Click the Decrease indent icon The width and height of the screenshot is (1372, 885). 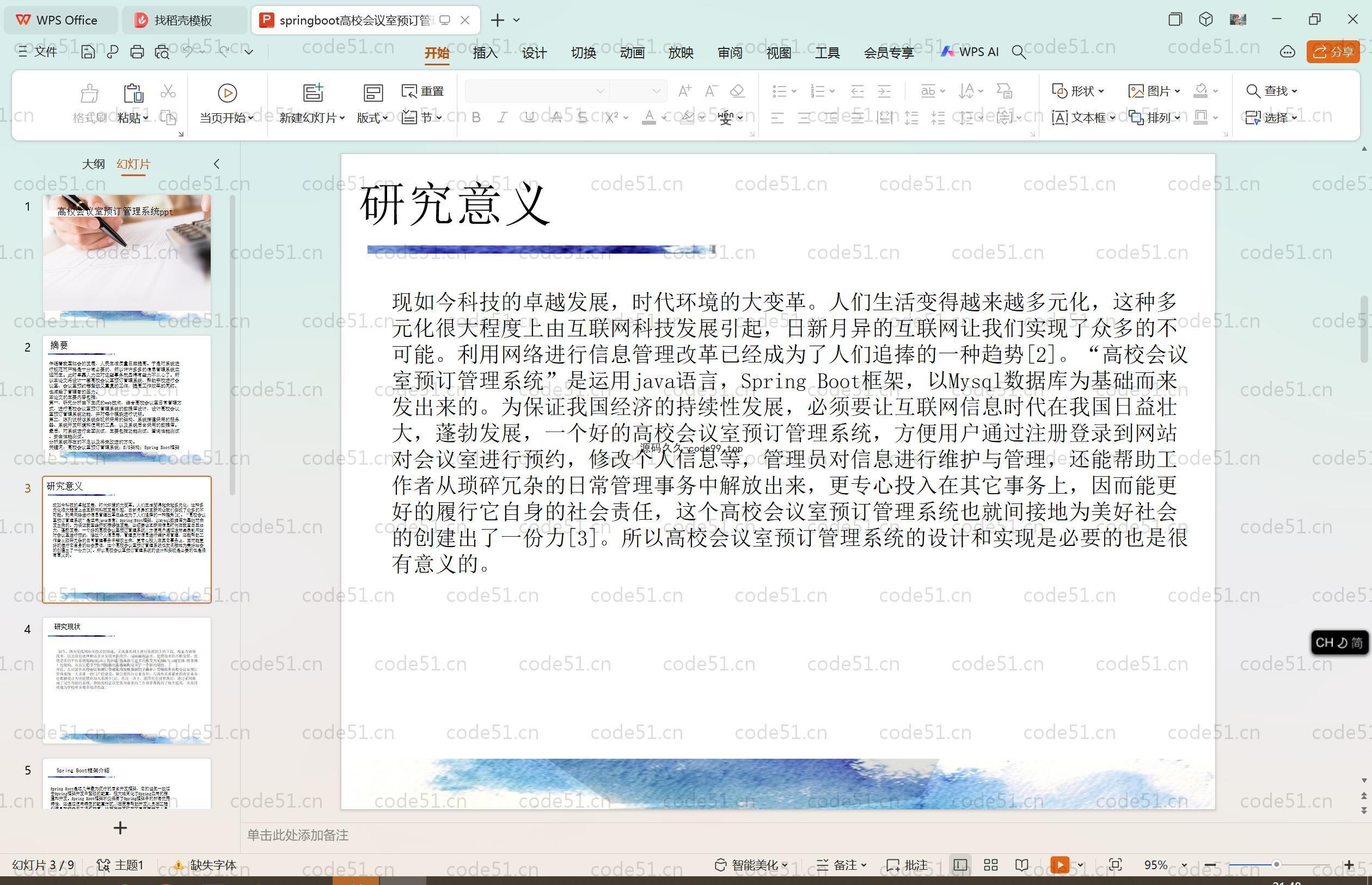(857, 91)
